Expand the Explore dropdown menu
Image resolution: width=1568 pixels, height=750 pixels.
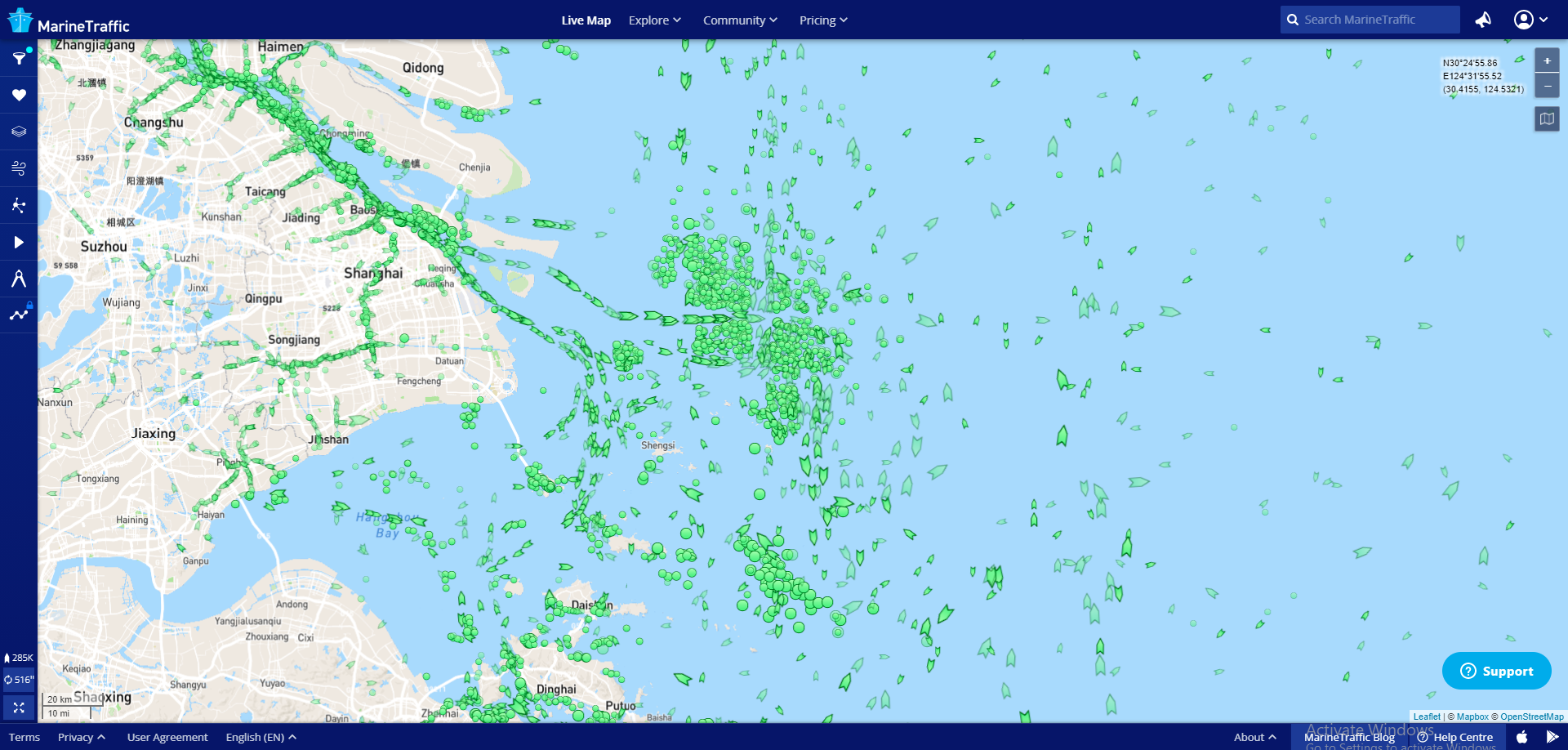click(x=654, y=20)
